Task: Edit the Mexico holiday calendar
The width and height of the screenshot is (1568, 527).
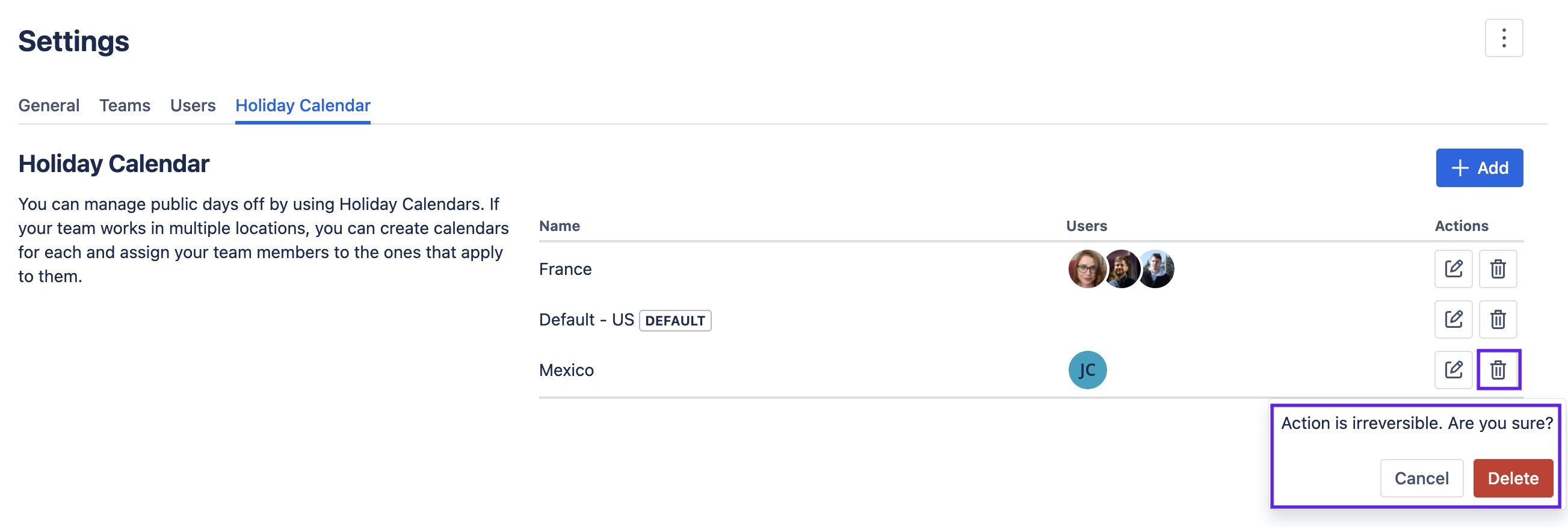Action: [x=1453, y=370]
